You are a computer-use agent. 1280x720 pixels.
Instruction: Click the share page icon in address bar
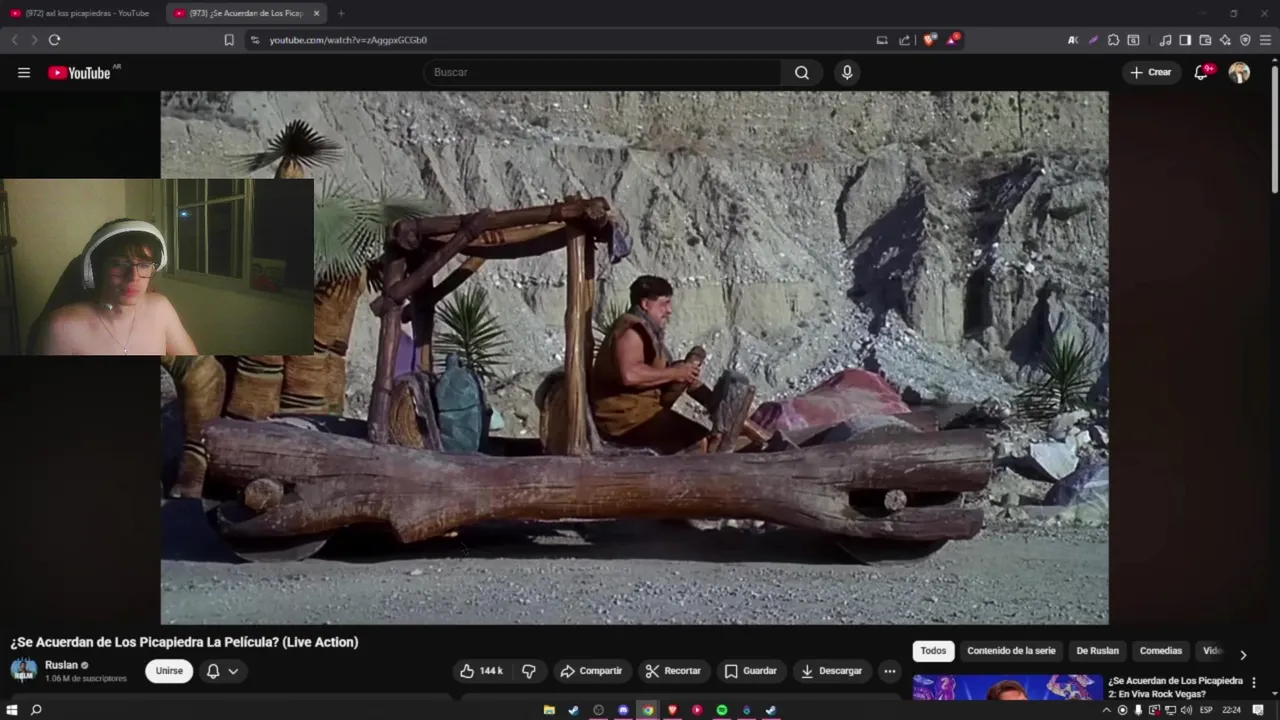click(905, 40)
